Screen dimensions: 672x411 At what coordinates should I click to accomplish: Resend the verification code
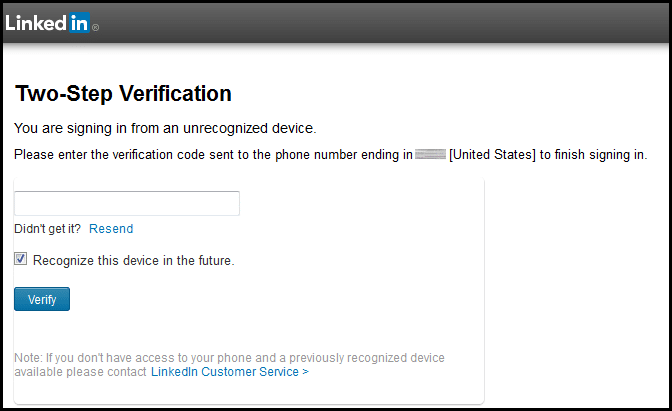point(111,229)
